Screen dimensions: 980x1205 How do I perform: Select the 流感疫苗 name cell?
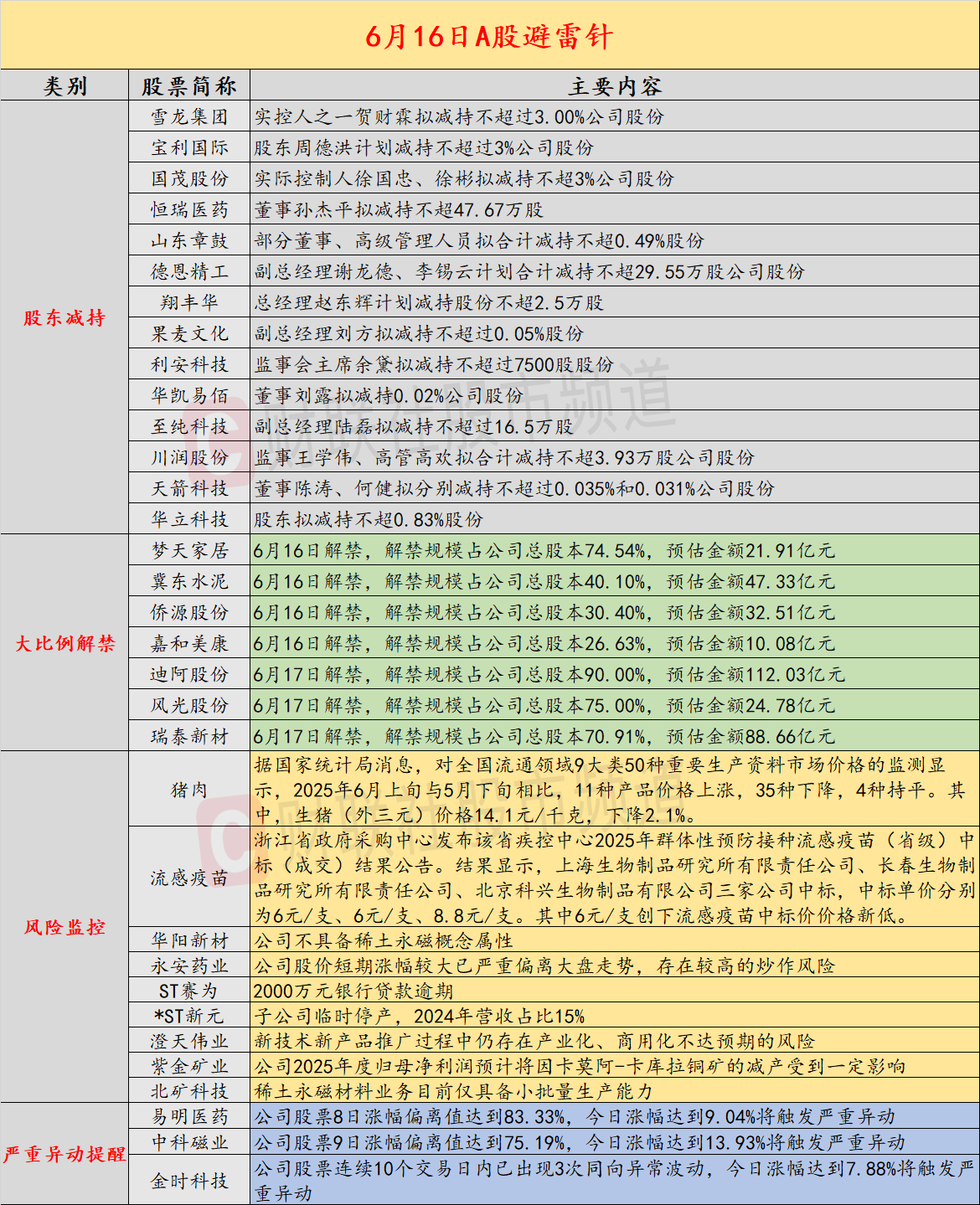189,878
